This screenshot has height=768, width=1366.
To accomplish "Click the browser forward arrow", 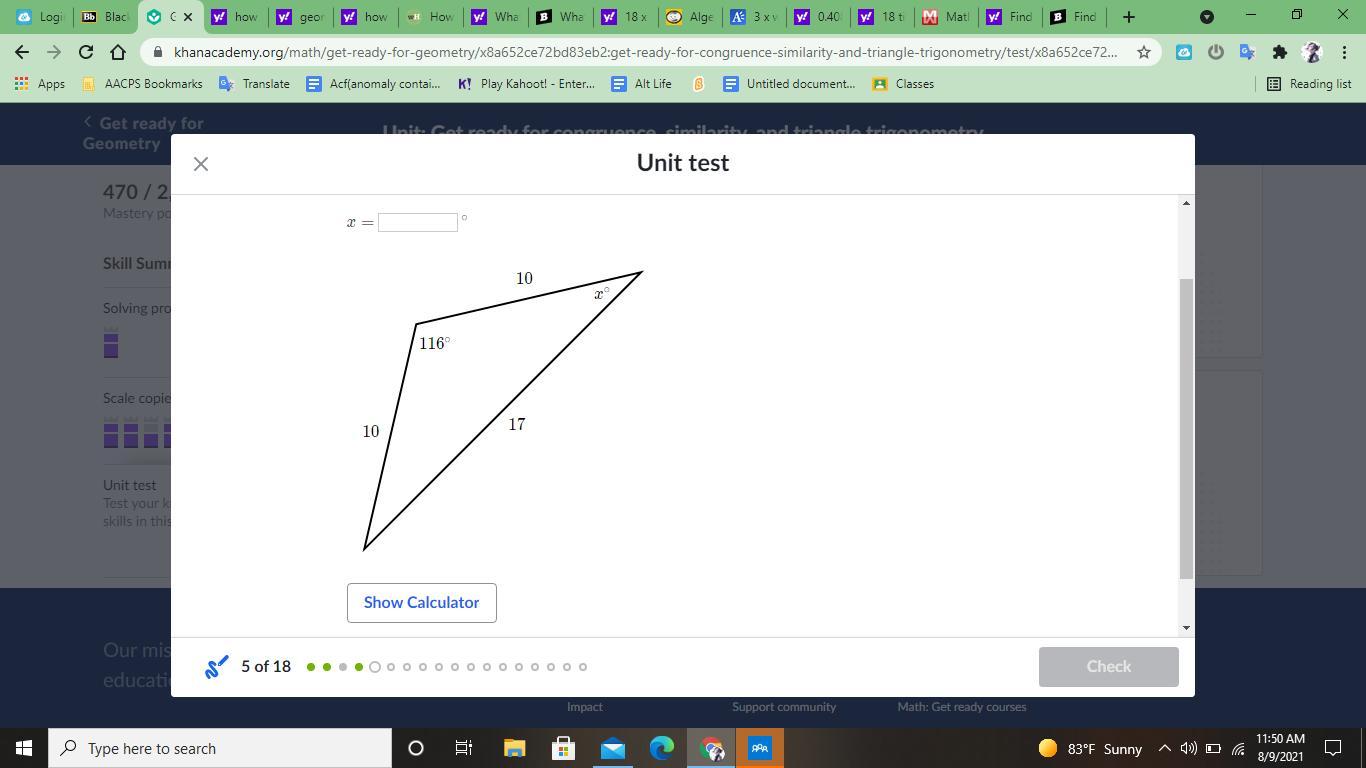I will tap(54, 52).
